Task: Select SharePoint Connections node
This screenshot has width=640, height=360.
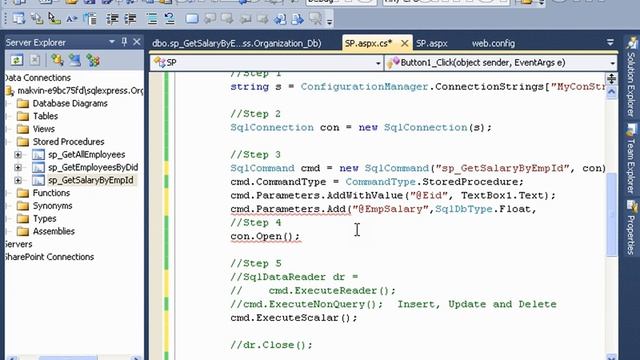Action: pos(49,257)
